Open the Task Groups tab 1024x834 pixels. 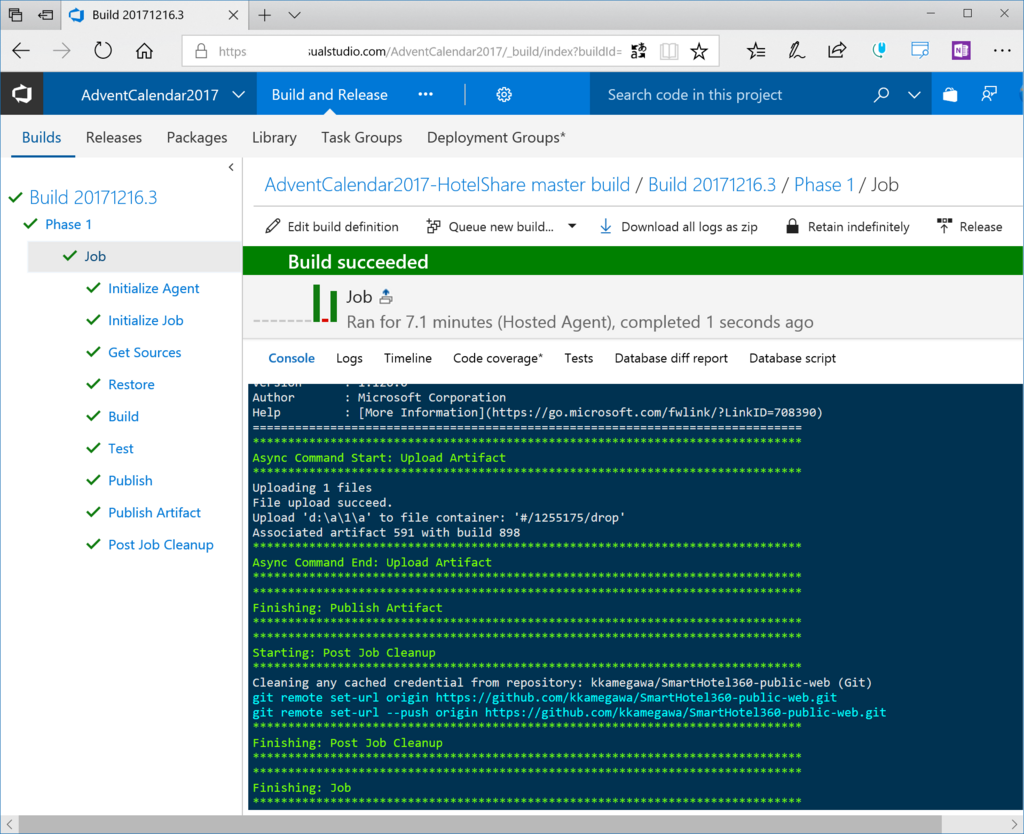pos(361,137)
